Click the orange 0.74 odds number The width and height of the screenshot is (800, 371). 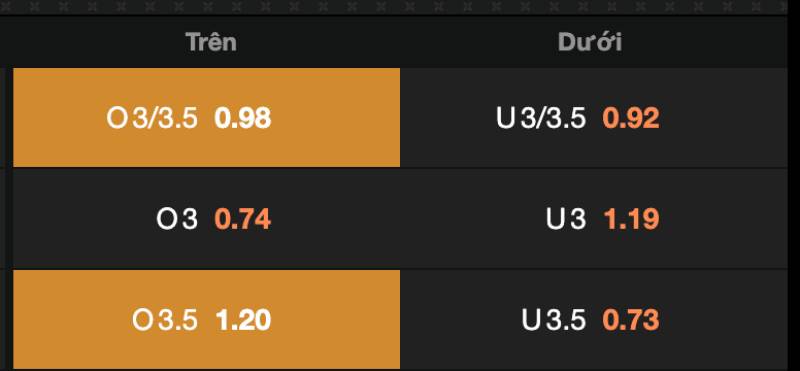[x=243, y=219]
